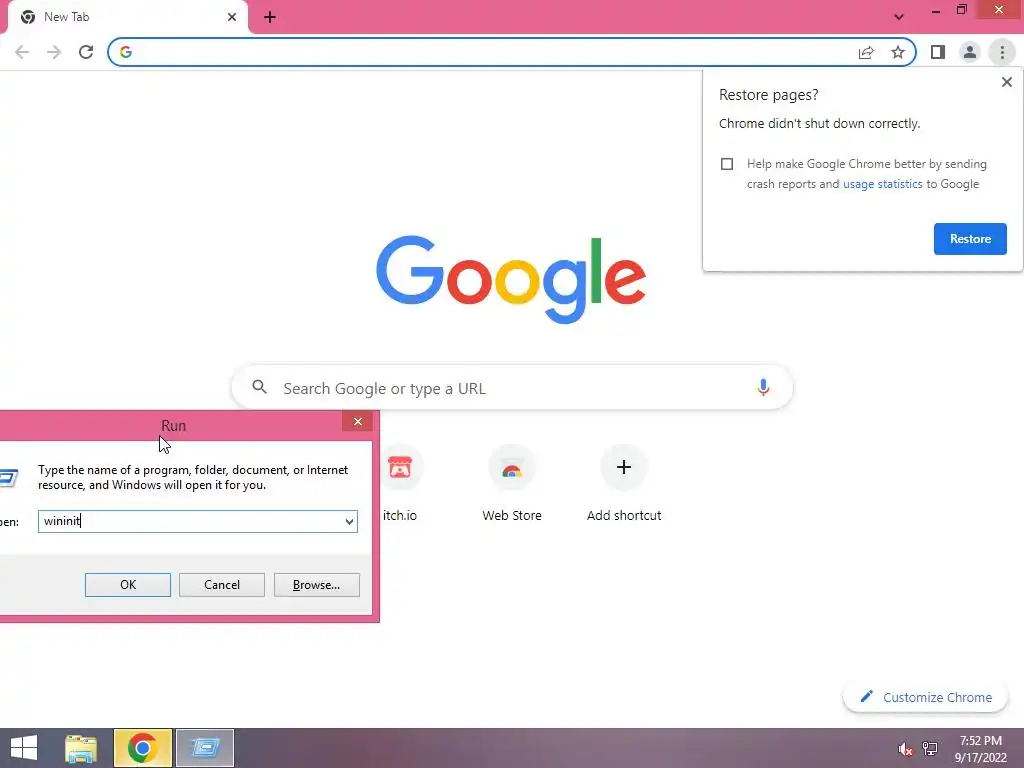This screenshot has width=1024, height=768.
Task: Bookmark this tab with the star icon
Action: [x=898, y=52]
